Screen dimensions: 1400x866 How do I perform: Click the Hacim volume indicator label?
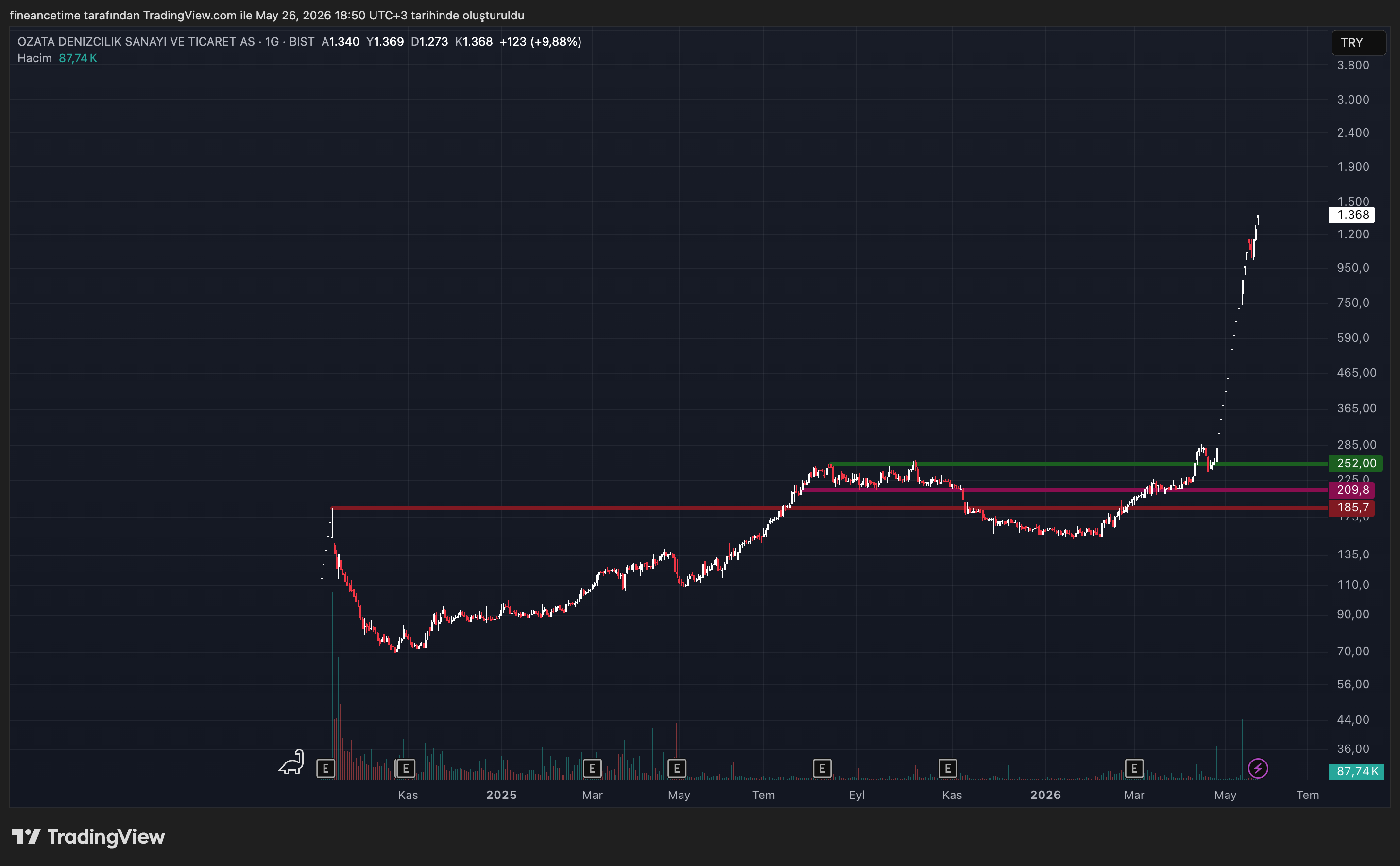coord(35,58)
